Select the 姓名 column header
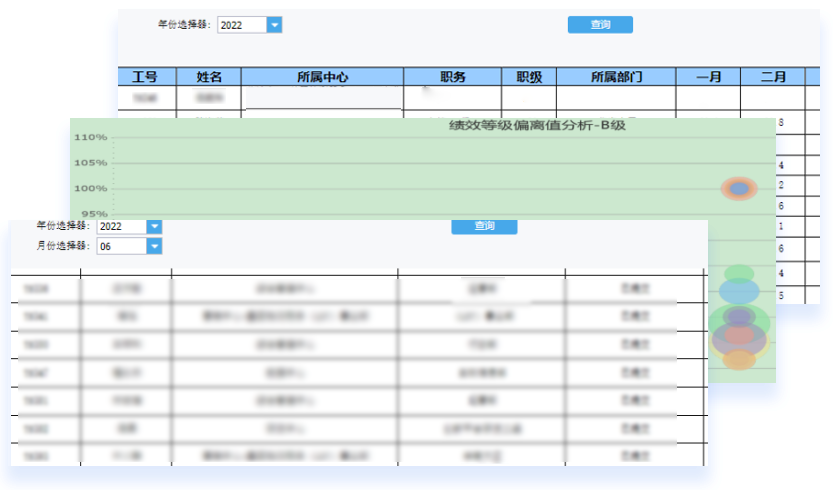 [x=209, y=77]
